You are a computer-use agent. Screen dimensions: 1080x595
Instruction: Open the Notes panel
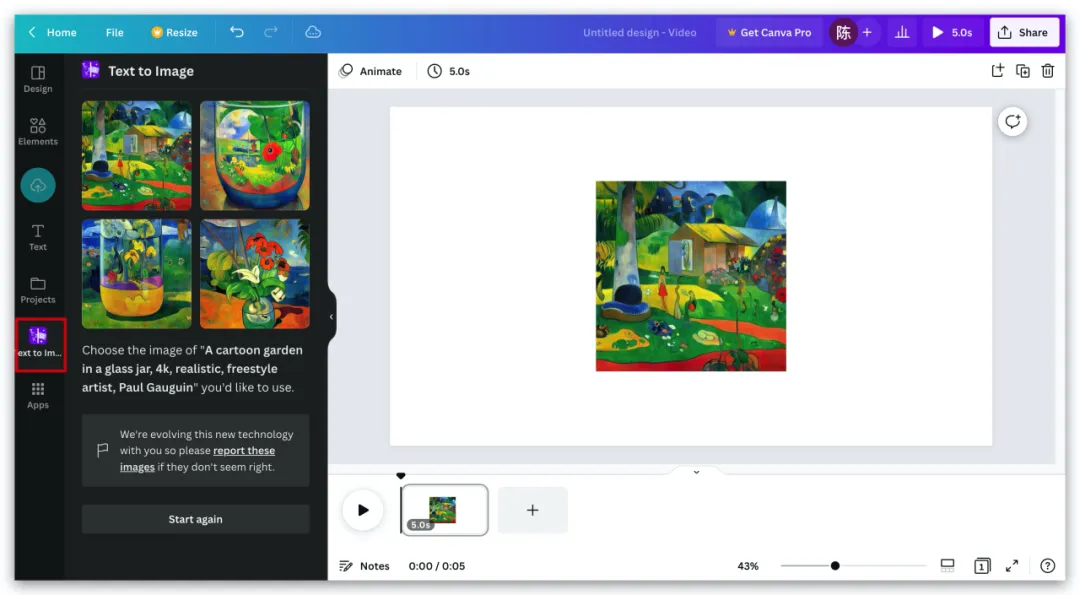(x=365, y=566)
